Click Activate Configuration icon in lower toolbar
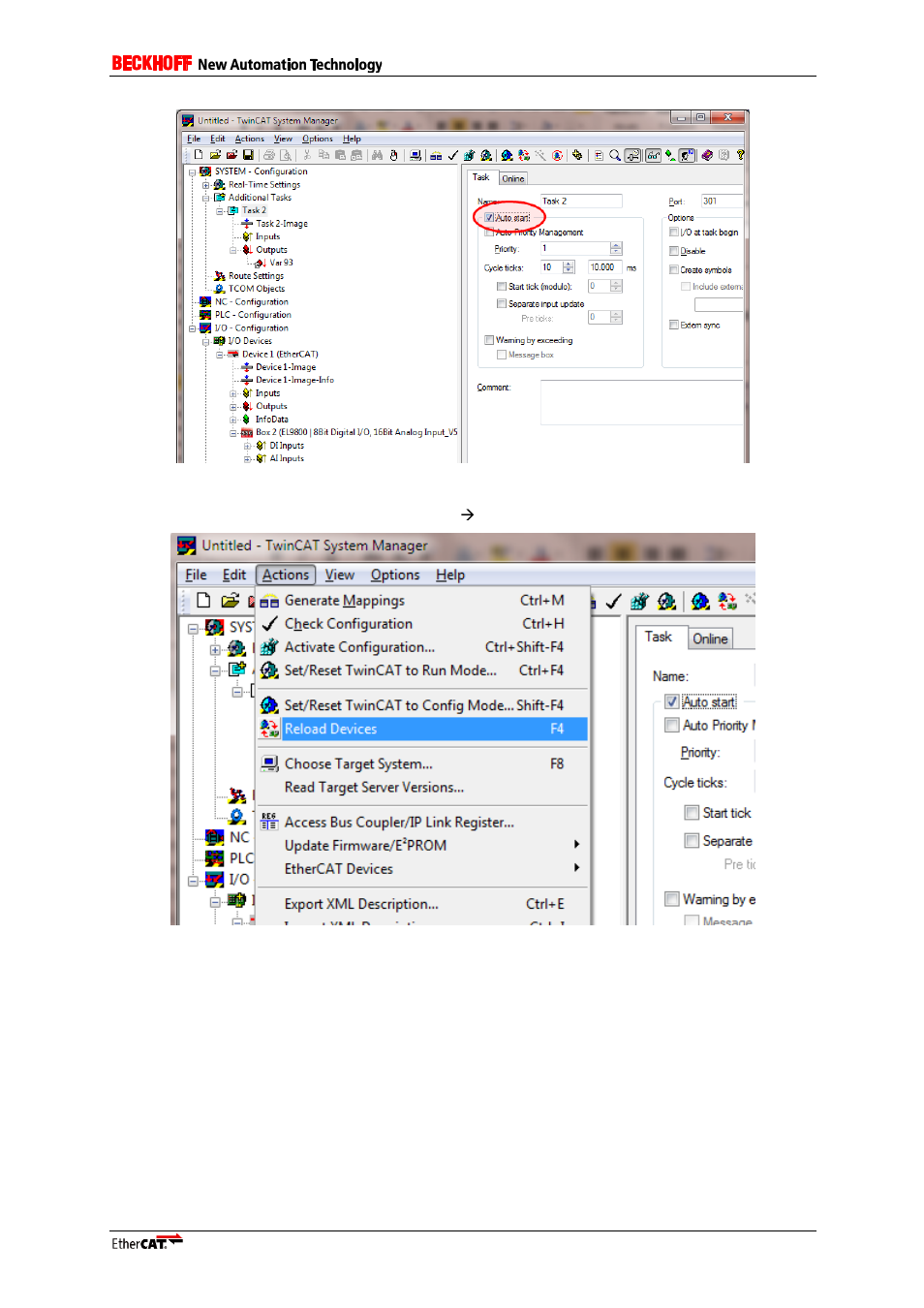924x1308 pixels. [639, 602]
